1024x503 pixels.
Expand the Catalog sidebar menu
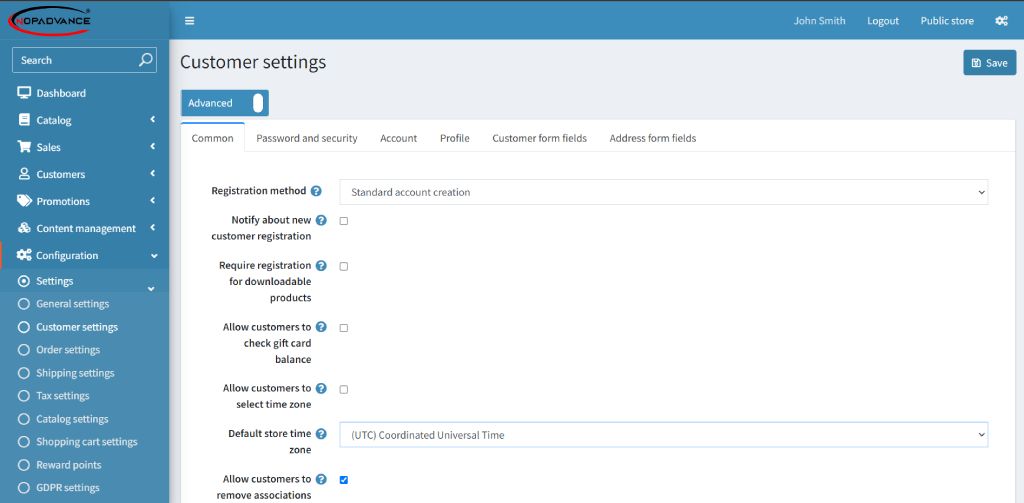point(85,120)
